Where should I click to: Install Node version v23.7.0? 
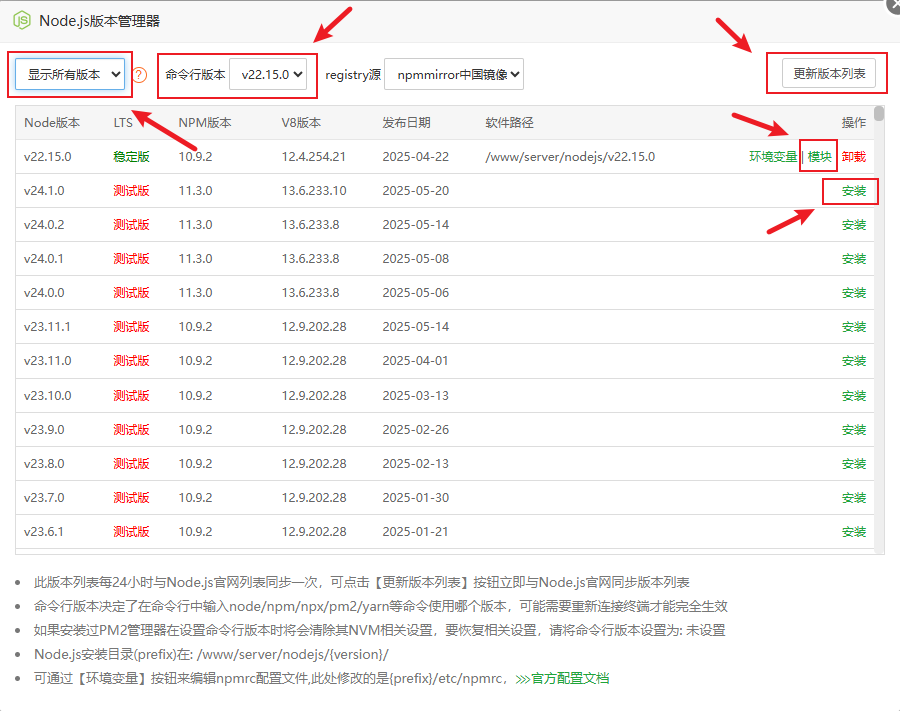(x=854, y=498)
